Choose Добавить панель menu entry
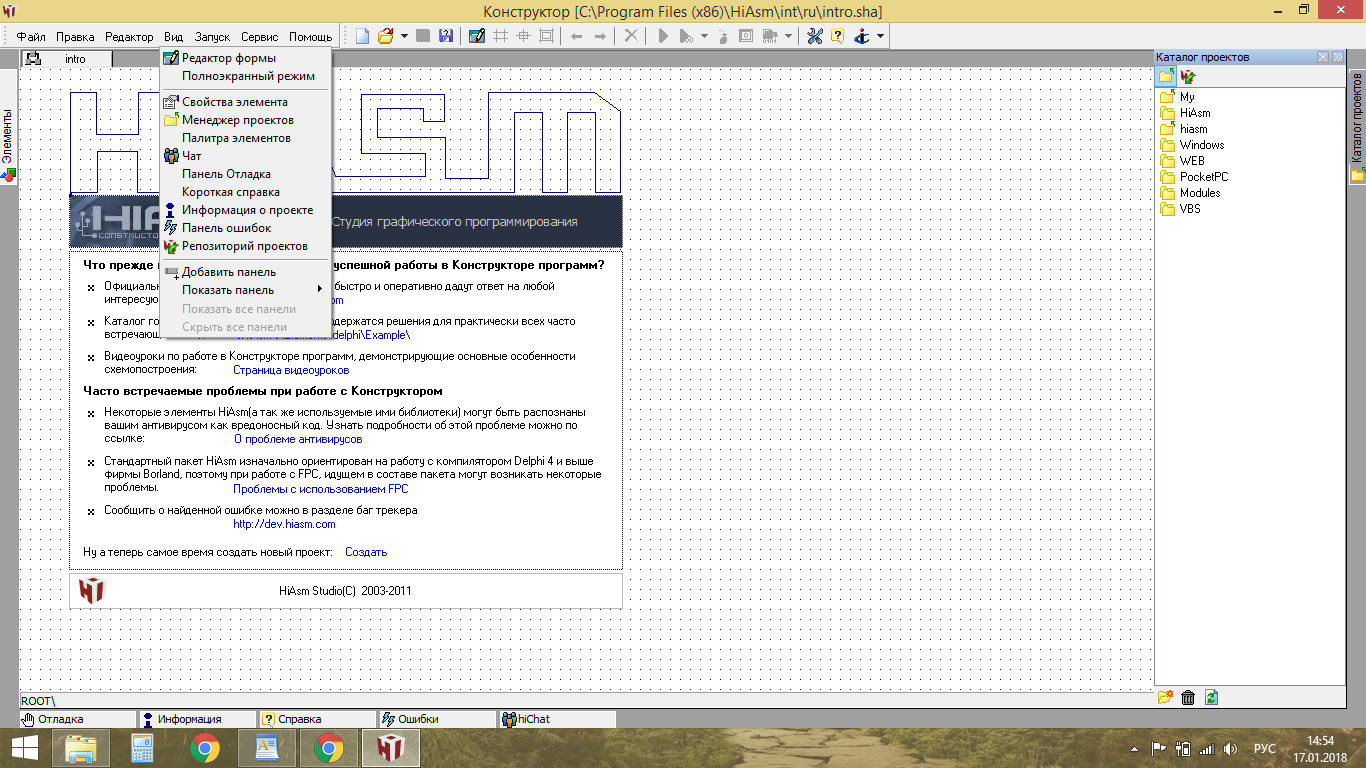The image size is (1366, 768). click(x=245, y=272)
